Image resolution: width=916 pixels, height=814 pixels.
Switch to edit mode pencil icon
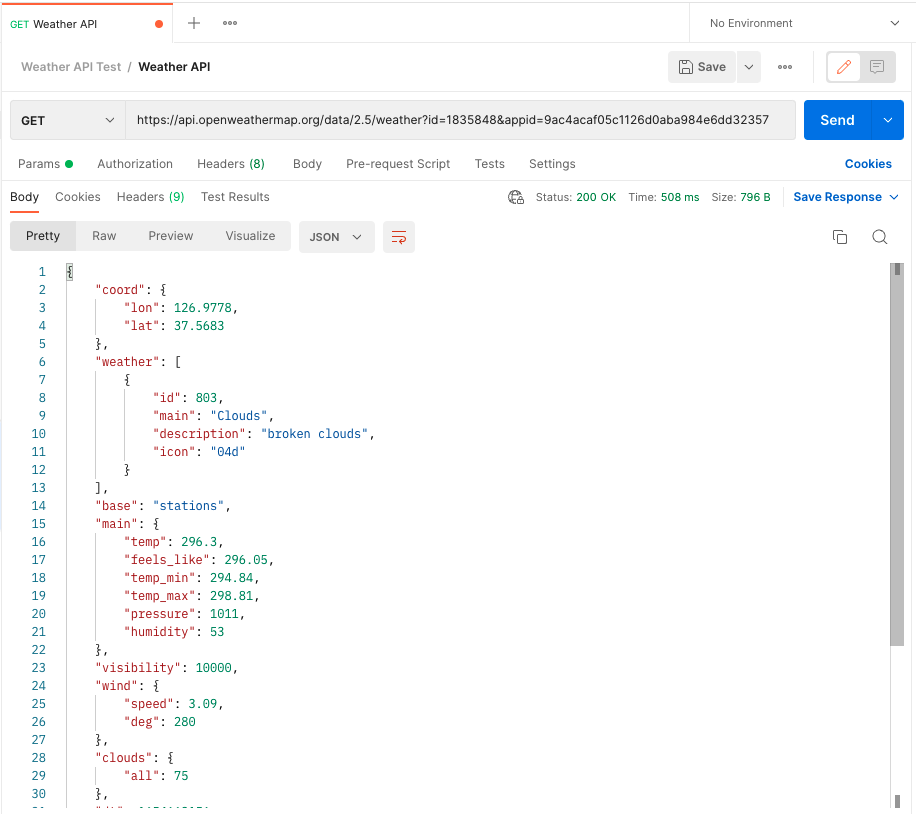[843, 67]
